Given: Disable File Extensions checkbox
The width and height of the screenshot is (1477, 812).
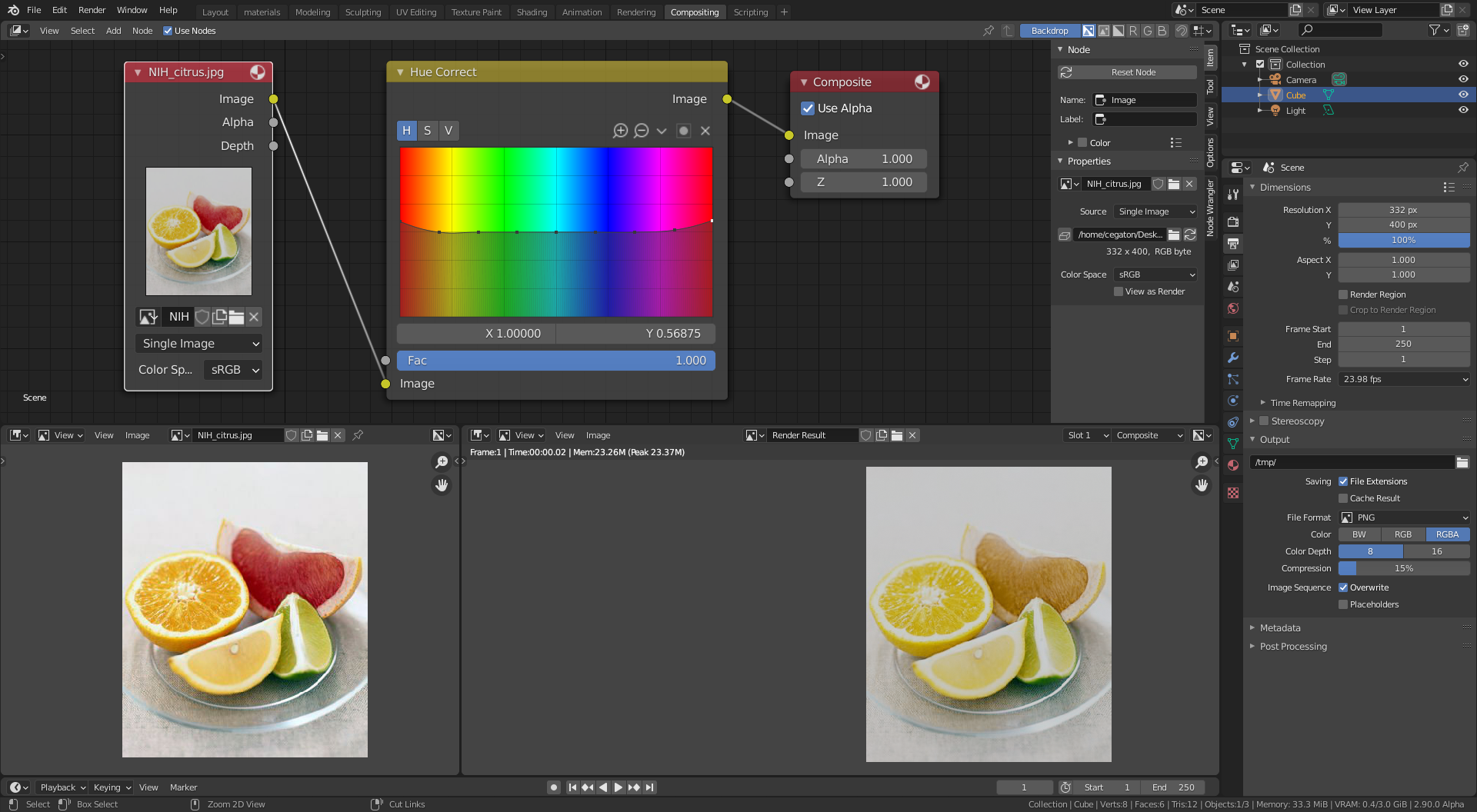Looking at the screenshot, I should coord(1343,481).
